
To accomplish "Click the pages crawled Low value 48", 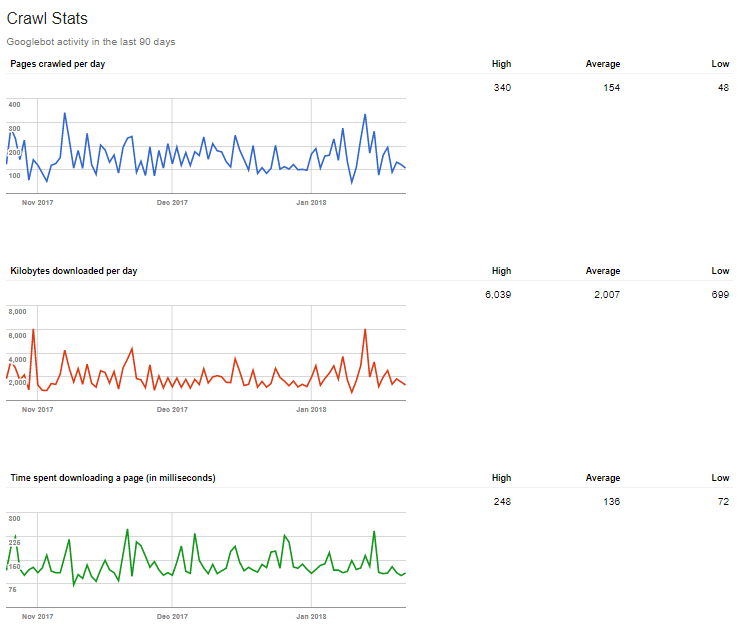I will pos(723,88).
